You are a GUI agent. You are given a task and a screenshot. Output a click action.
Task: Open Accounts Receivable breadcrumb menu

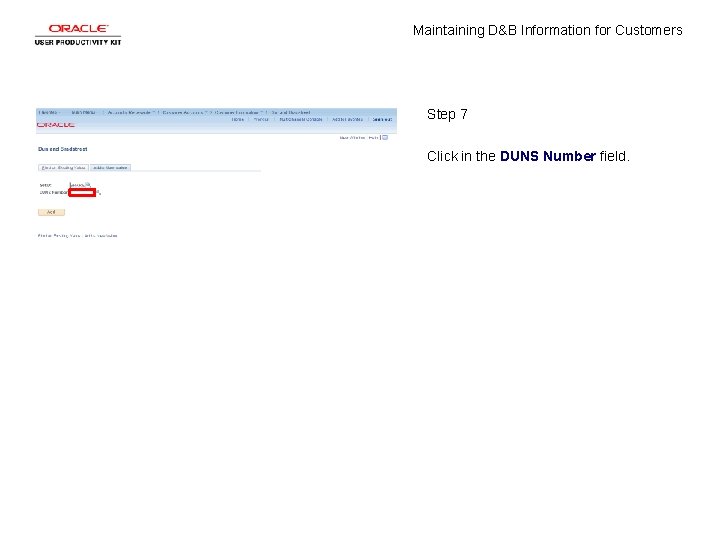pos(130,112)
